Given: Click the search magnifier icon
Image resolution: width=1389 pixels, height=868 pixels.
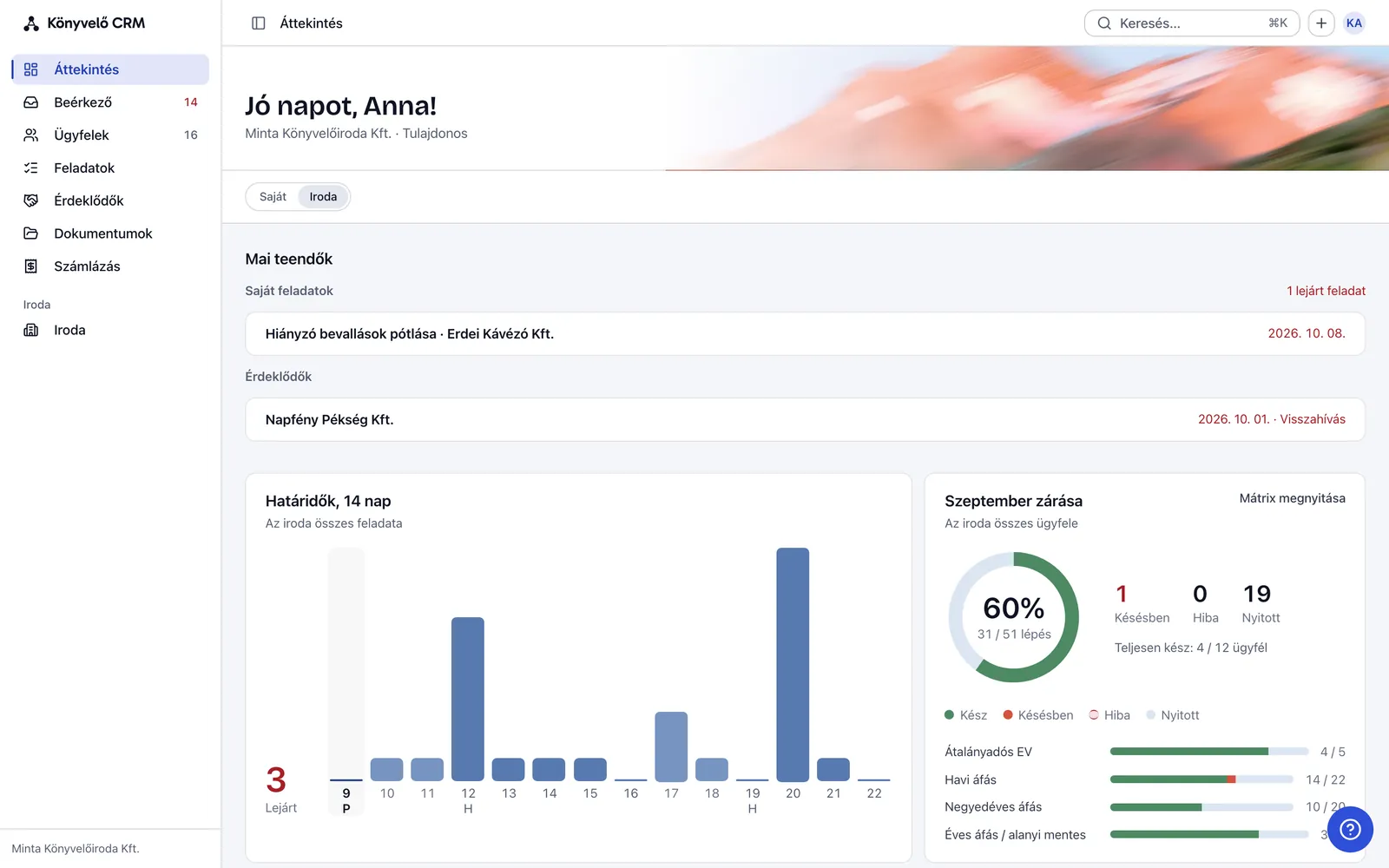Looking at the screenshot, I should point(1104,23).
